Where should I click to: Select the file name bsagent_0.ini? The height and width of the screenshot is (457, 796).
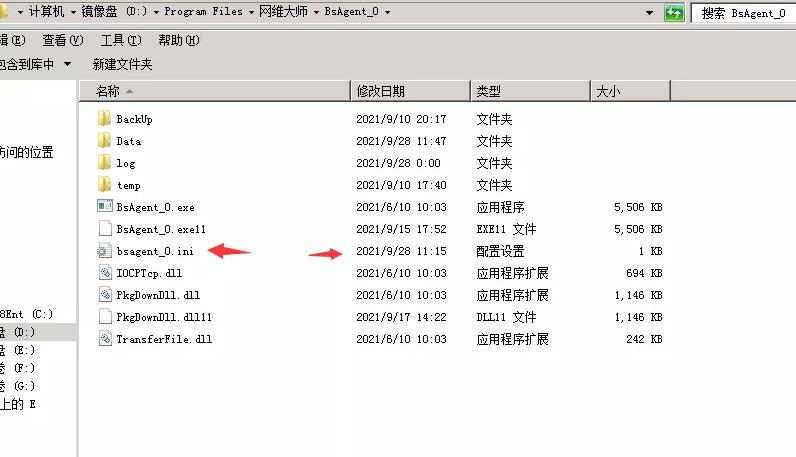pos(155,251)
